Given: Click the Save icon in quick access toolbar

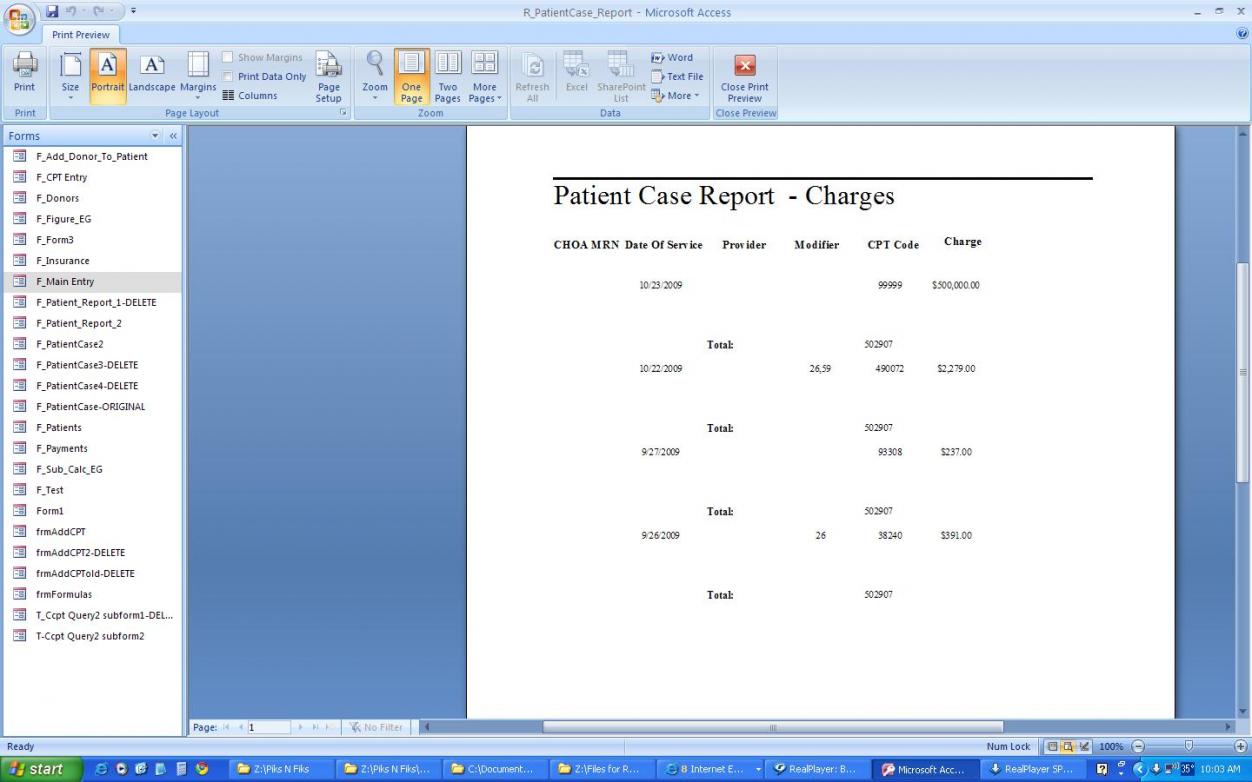Looking at the screenshot, I should [52, 12].
